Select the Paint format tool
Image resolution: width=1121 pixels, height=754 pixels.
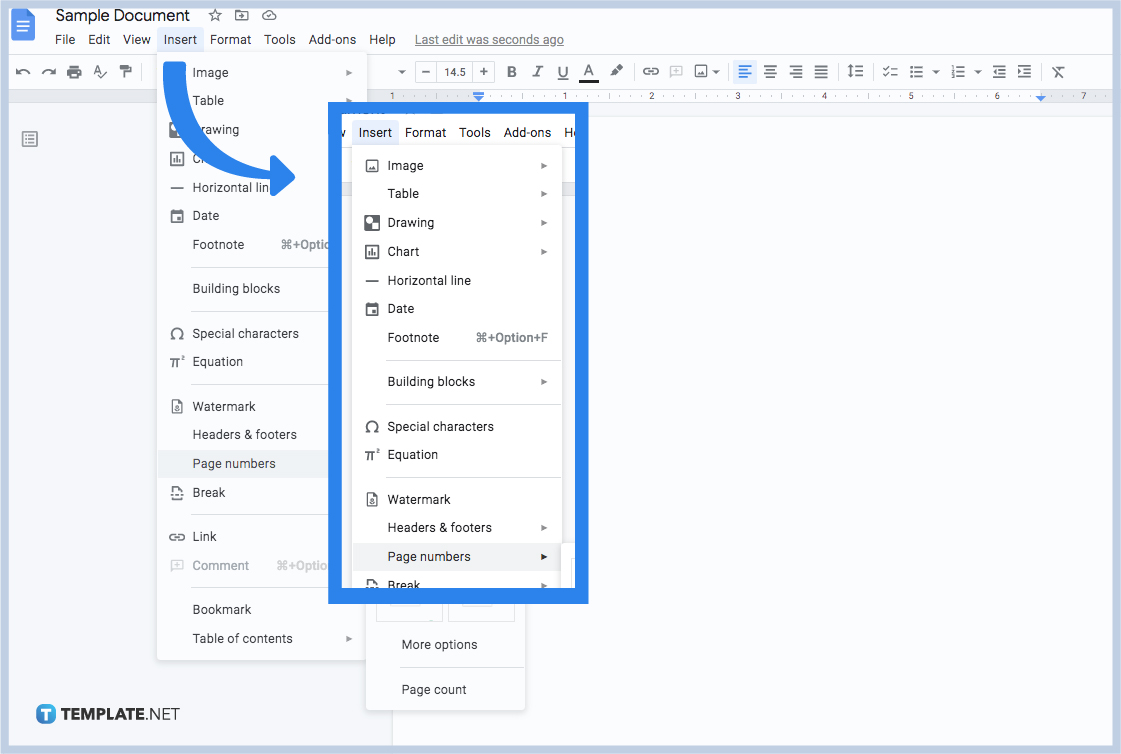click(x=125, y=71)
